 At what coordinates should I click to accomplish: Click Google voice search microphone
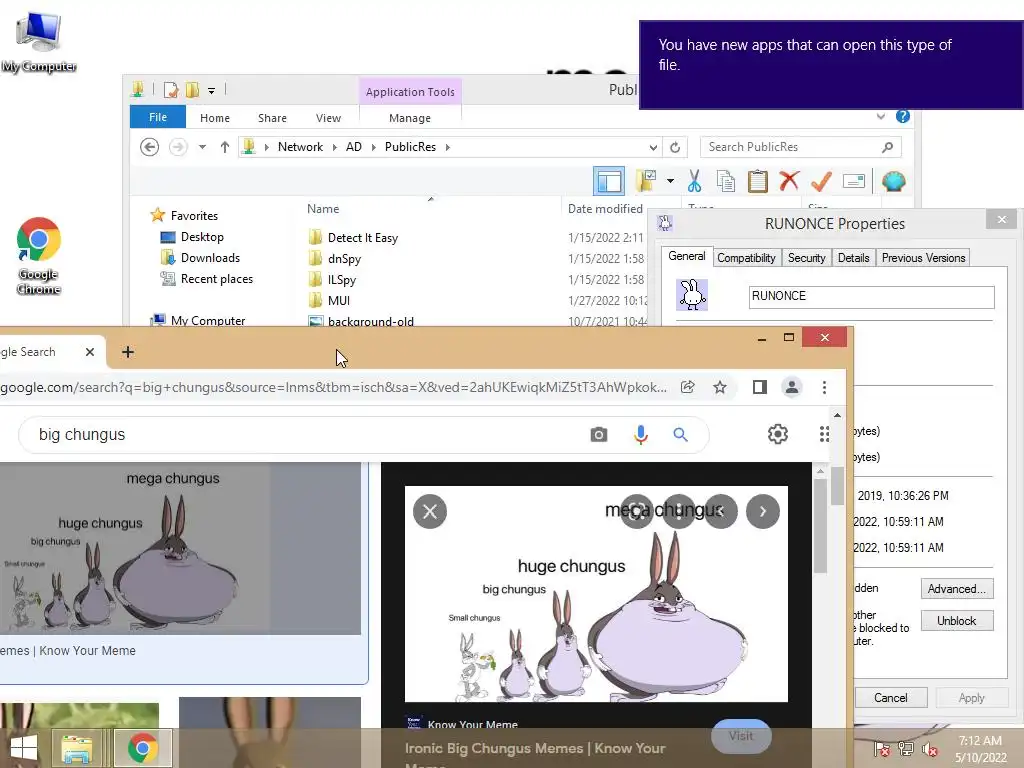coord(641,434)
